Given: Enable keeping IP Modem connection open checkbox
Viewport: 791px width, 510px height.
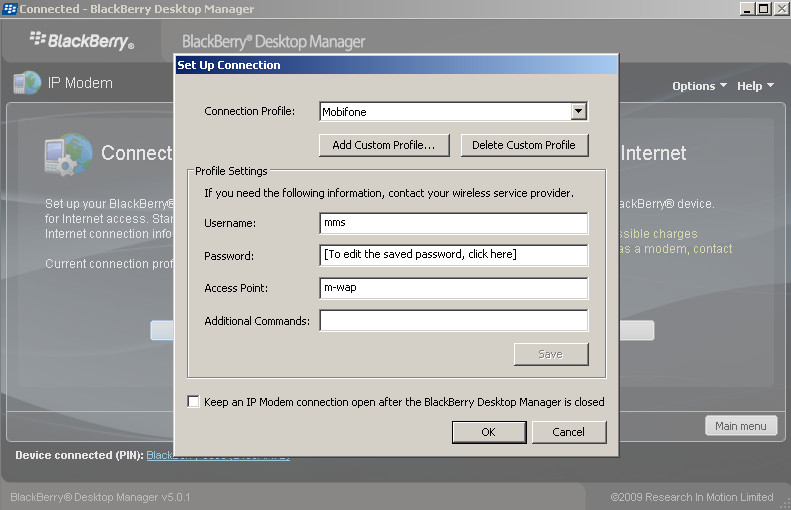Looking at the screenshot, I should point(194,402).
